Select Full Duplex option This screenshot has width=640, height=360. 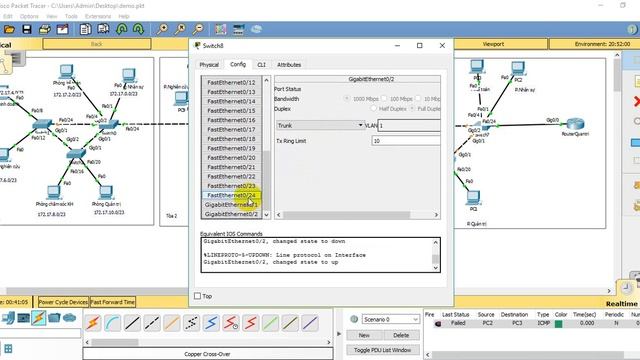pos(412,109)
